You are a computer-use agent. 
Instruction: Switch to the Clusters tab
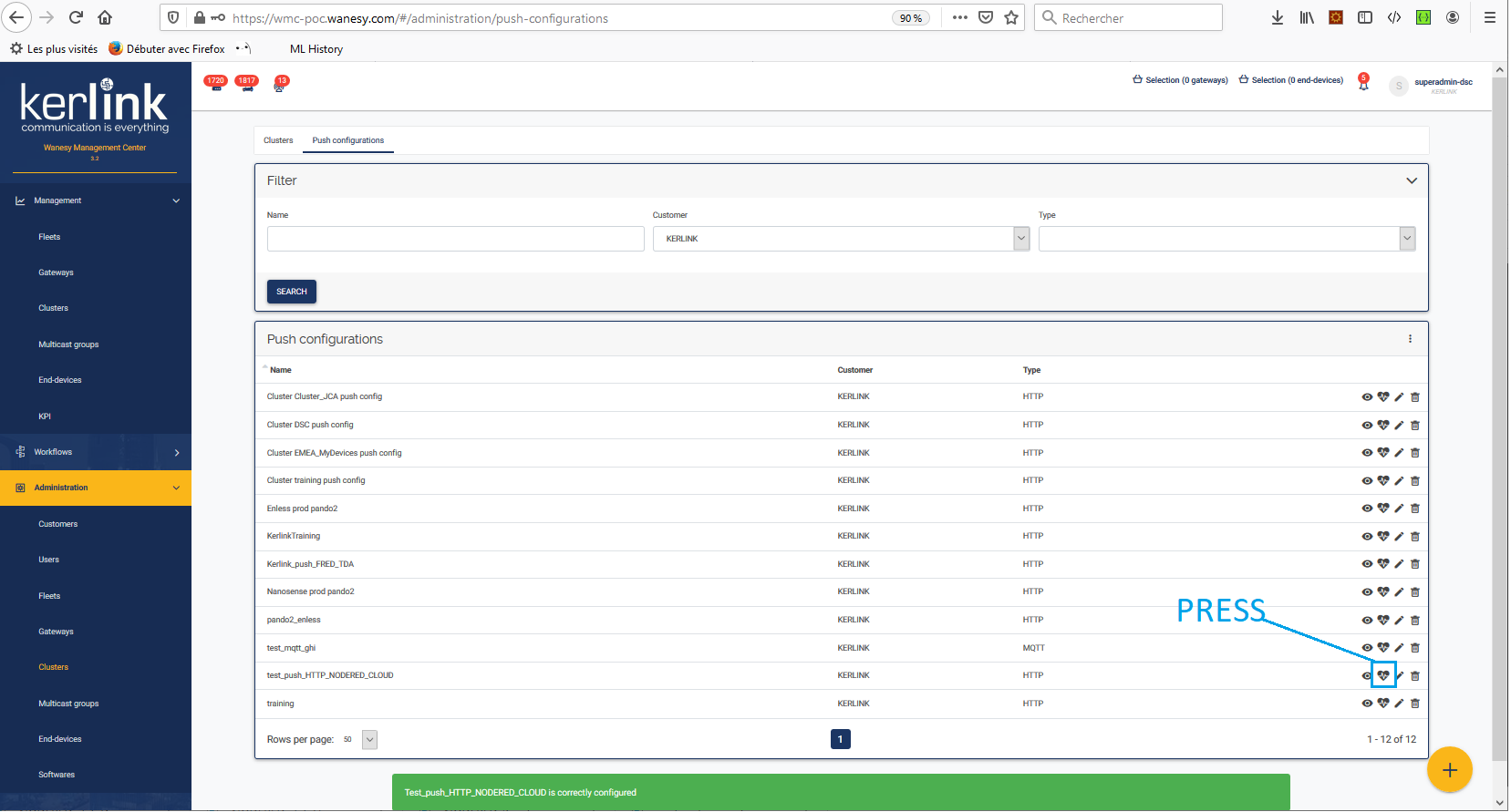278,140
